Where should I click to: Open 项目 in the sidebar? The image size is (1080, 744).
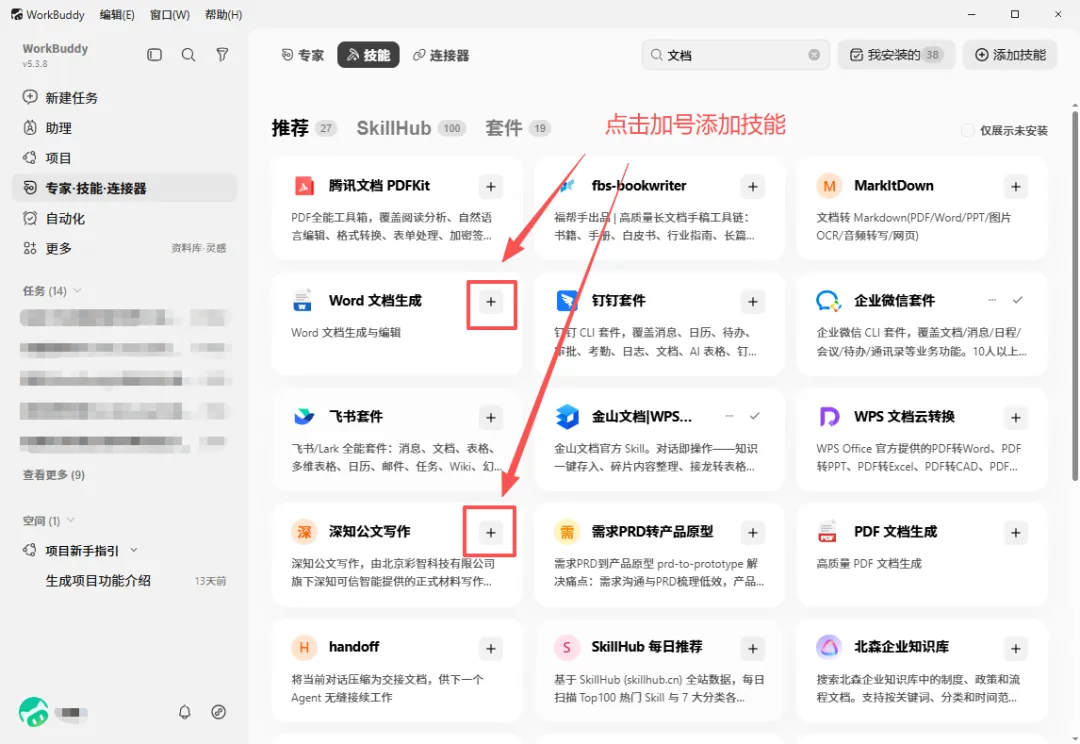pos(124,158)
